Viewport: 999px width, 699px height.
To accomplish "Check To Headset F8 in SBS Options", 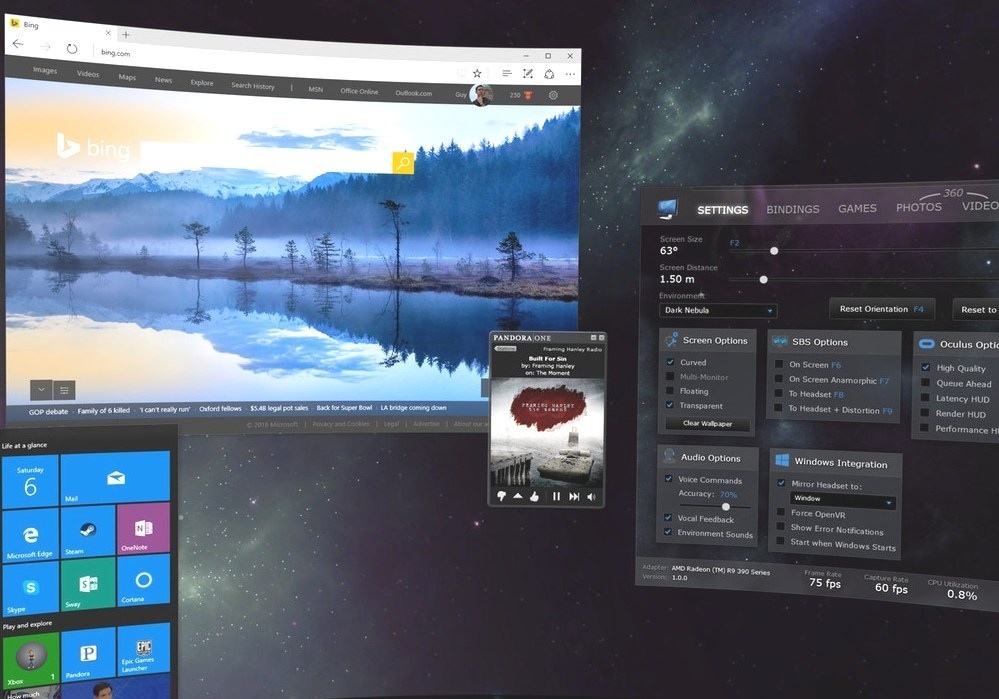I will 781,395.
